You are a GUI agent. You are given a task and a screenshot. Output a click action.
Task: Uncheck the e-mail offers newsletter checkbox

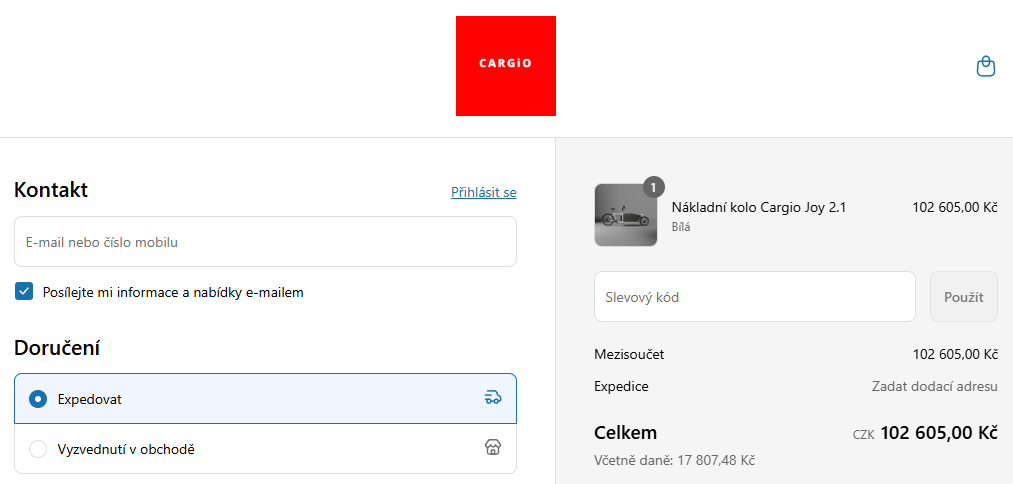coord(25,292)
